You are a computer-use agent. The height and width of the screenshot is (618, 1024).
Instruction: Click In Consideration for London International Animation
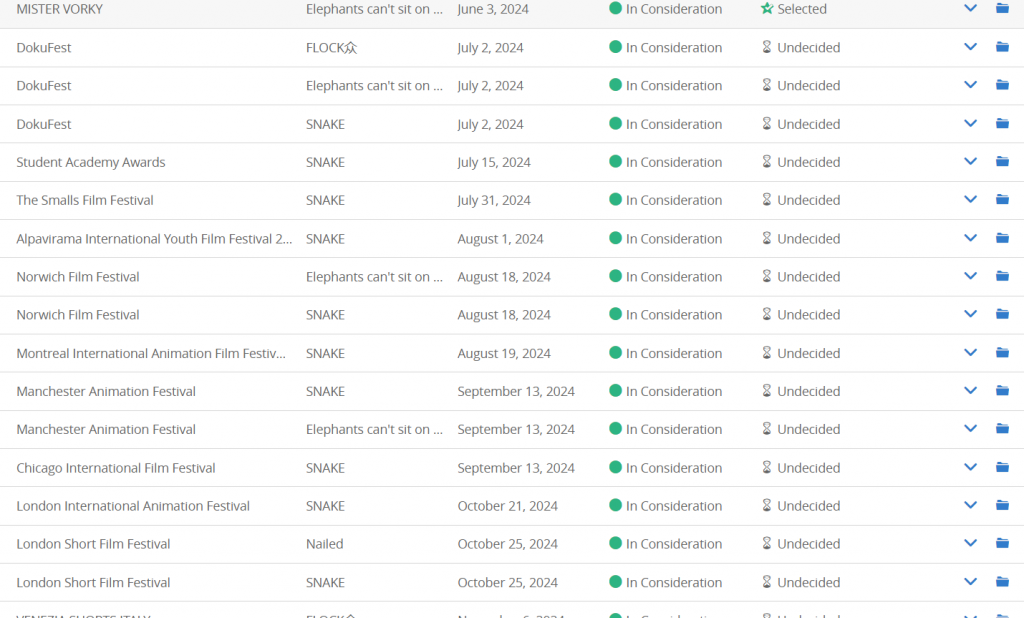coord(674,506)
